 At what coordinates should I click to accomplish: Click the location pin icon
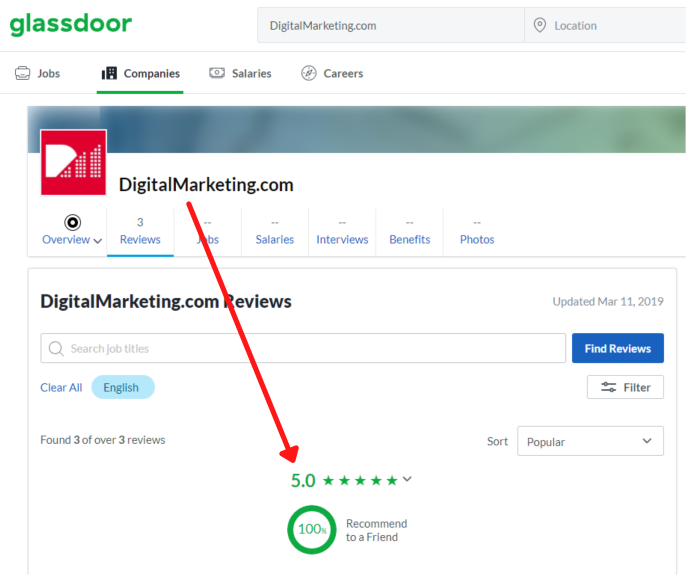pos(540,25)
